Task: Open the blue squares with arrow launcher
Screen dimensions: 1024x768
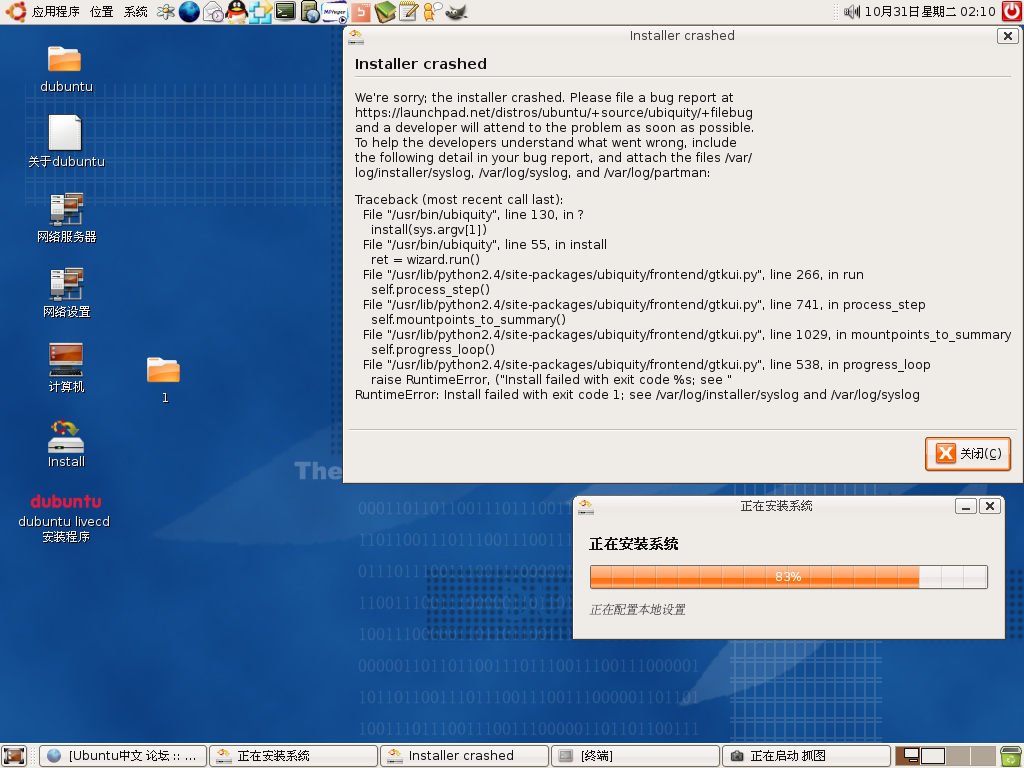Action: (x=261, y=12)
